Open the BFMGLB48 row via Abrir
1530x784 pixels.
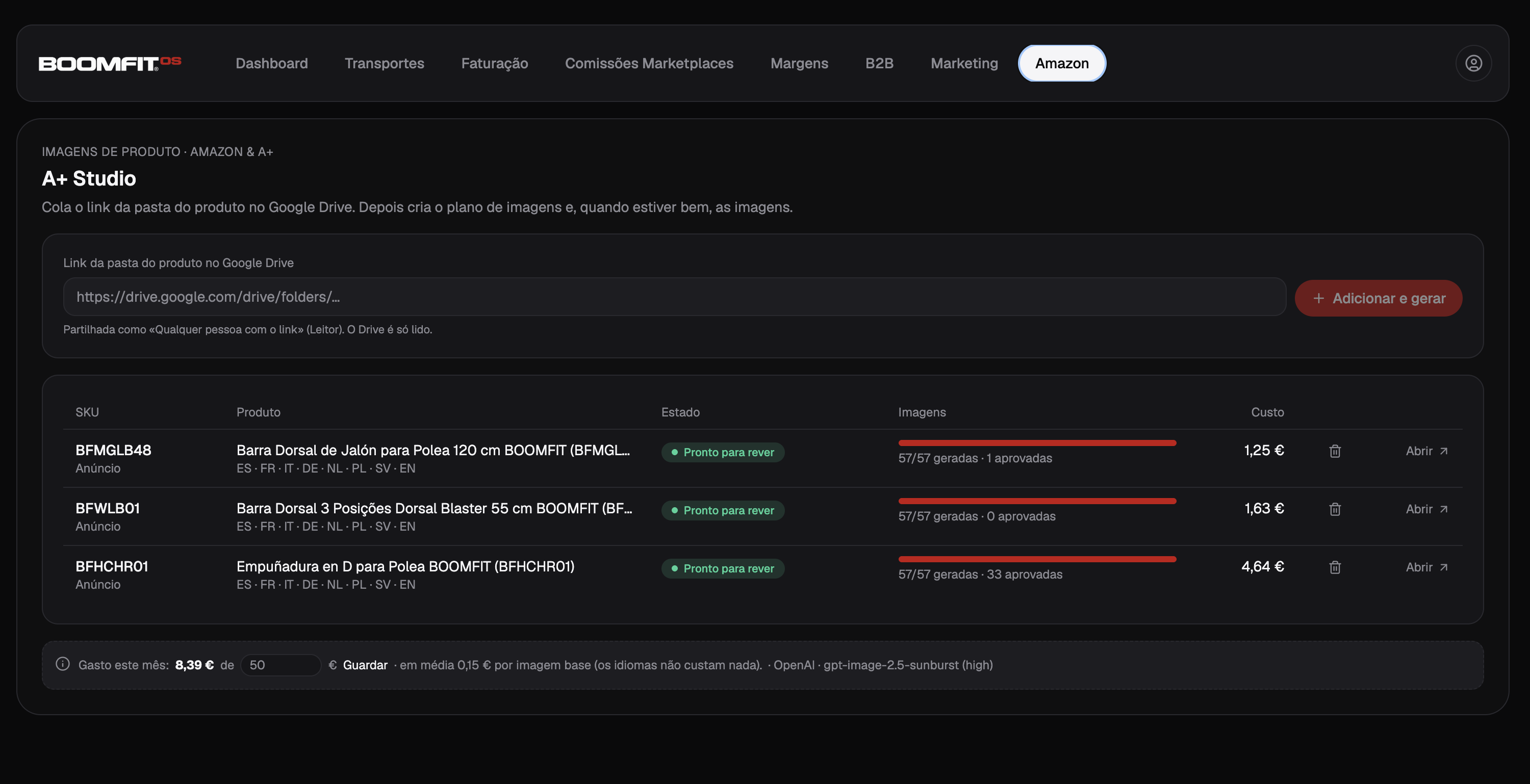pyautogui.click(x=1426, y=451)
